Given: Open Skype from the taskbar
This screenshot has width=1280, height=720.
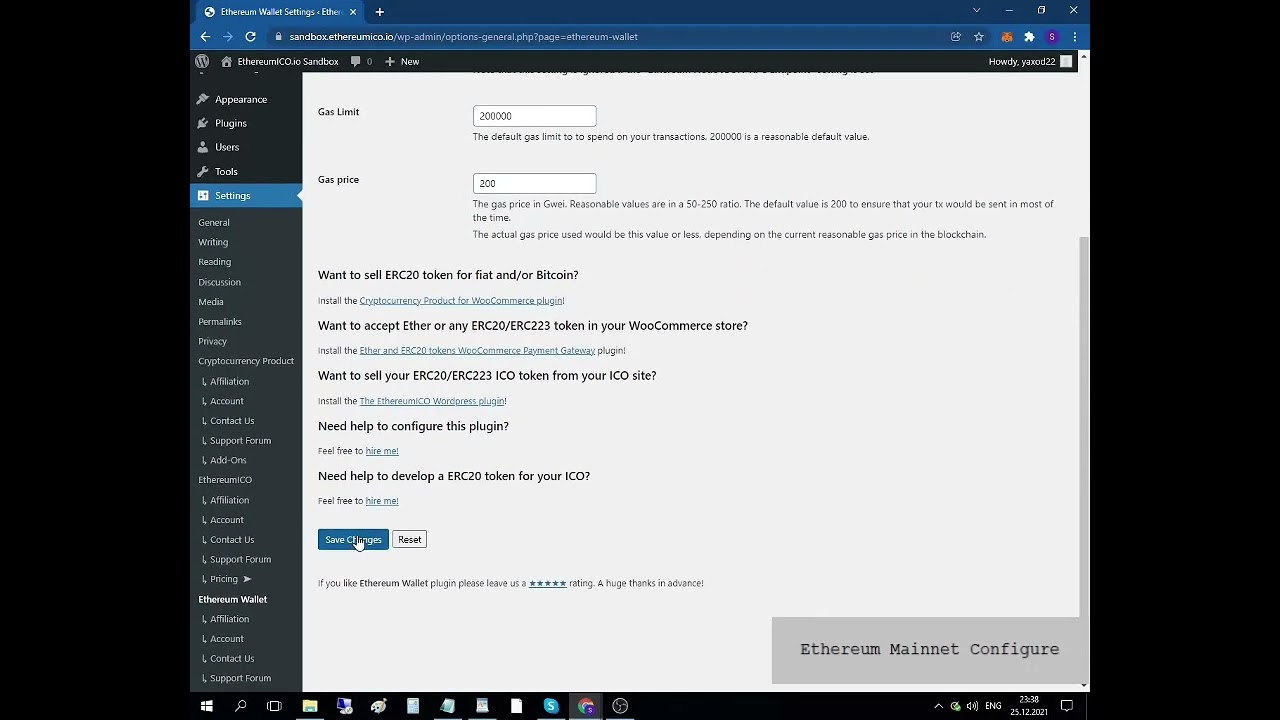Looking at the screenshot, I should [551, 706].
